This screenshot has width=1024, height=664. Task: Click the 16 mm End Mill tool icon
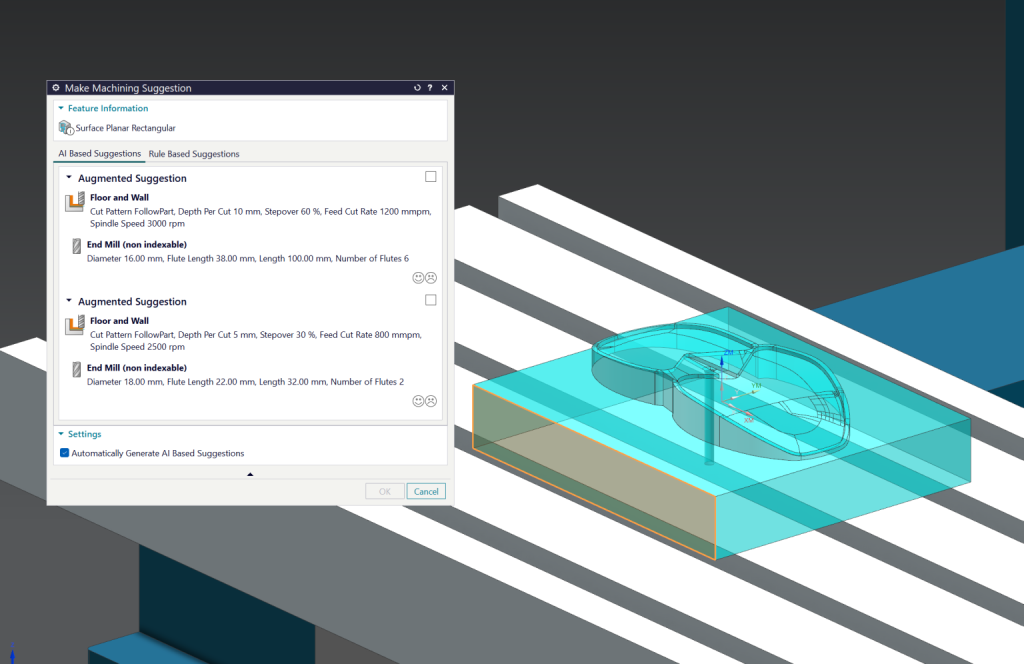[x=76, y=245]
